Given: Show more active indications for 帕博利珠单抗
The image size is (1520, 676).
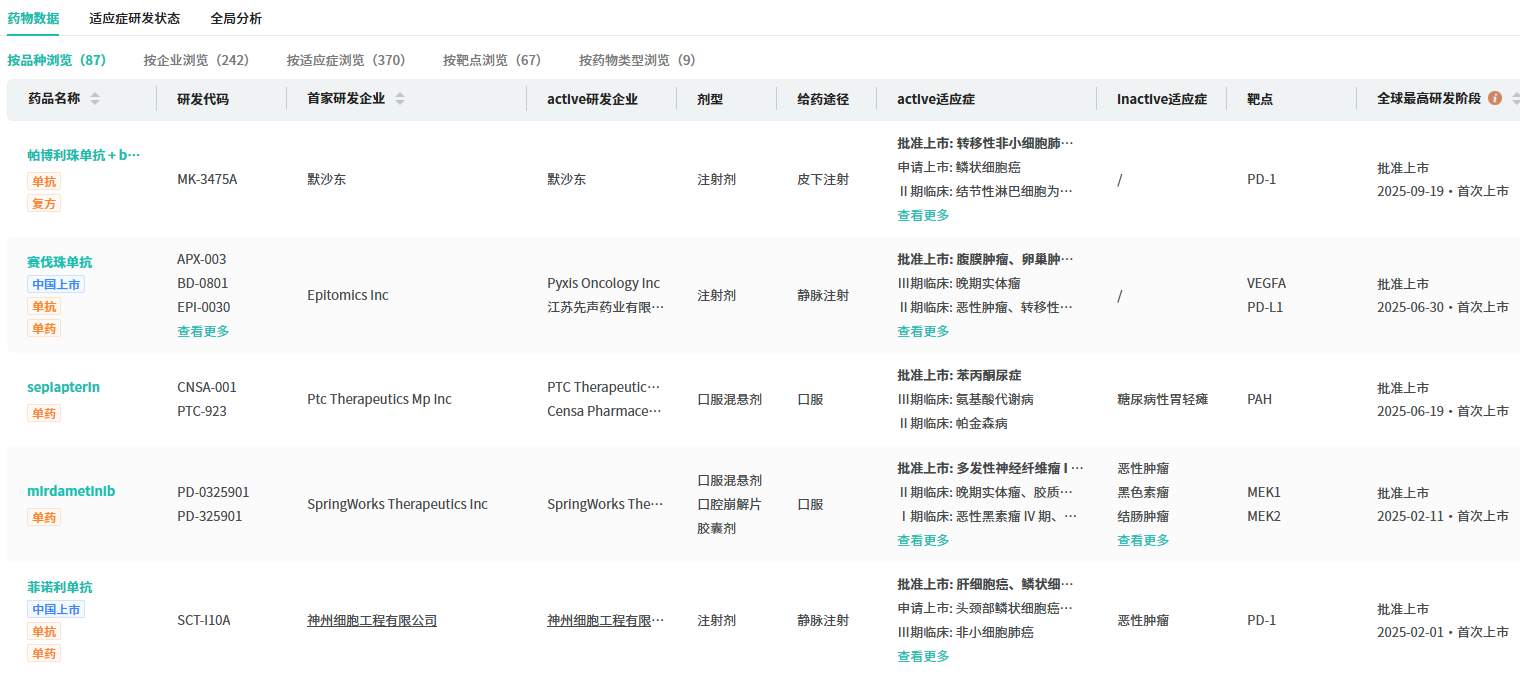Looking at the screenshot, I should coord(923,215).
